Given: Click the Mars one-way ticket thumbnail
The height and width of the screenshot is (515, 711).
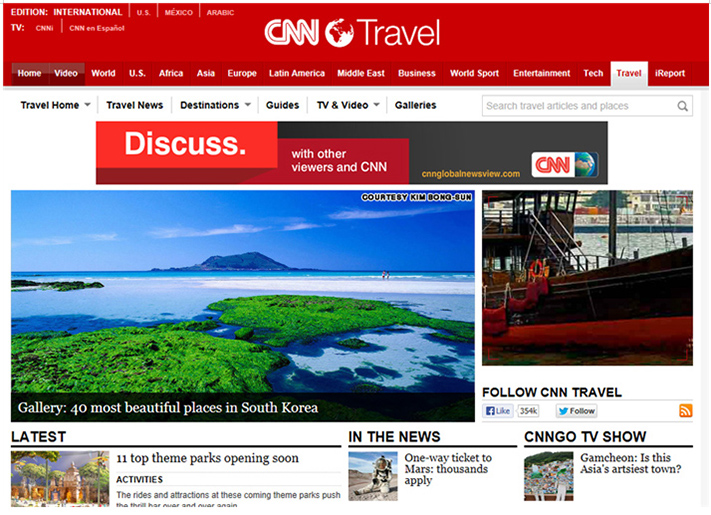Looking at the screenshot, I should [373, 475].
